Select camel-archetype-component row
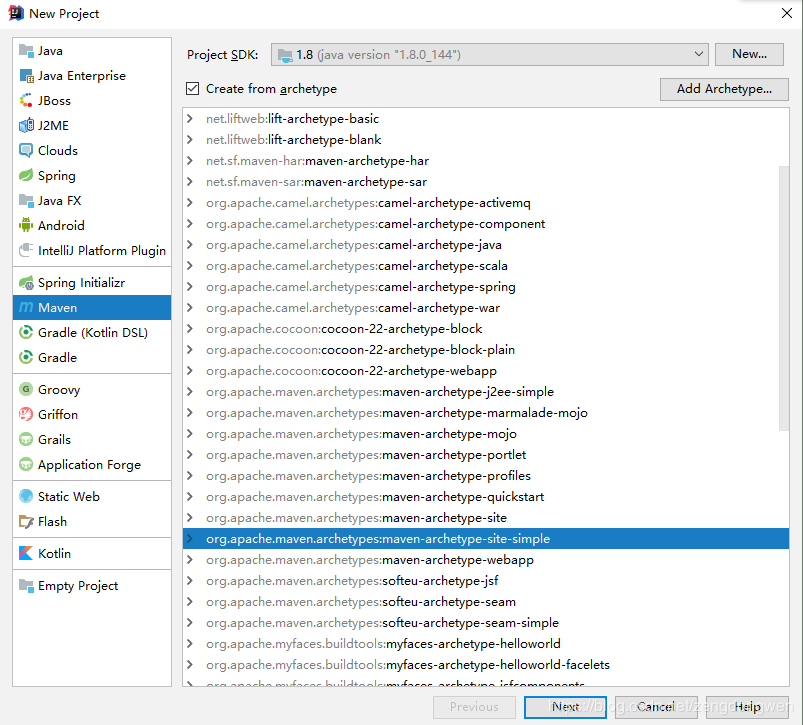 [x=485, y=224]
